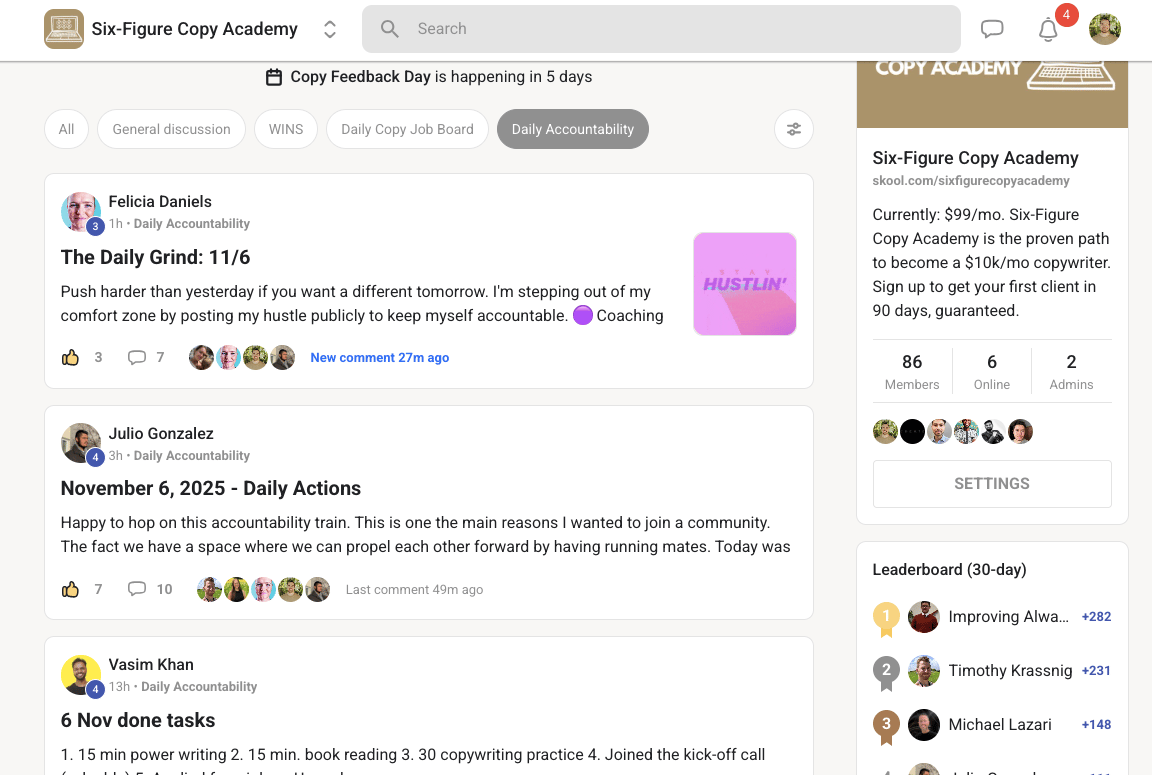
Task: Click Daily Accountability tag under Felicia Daniels
Action: [x=192, y=223]
